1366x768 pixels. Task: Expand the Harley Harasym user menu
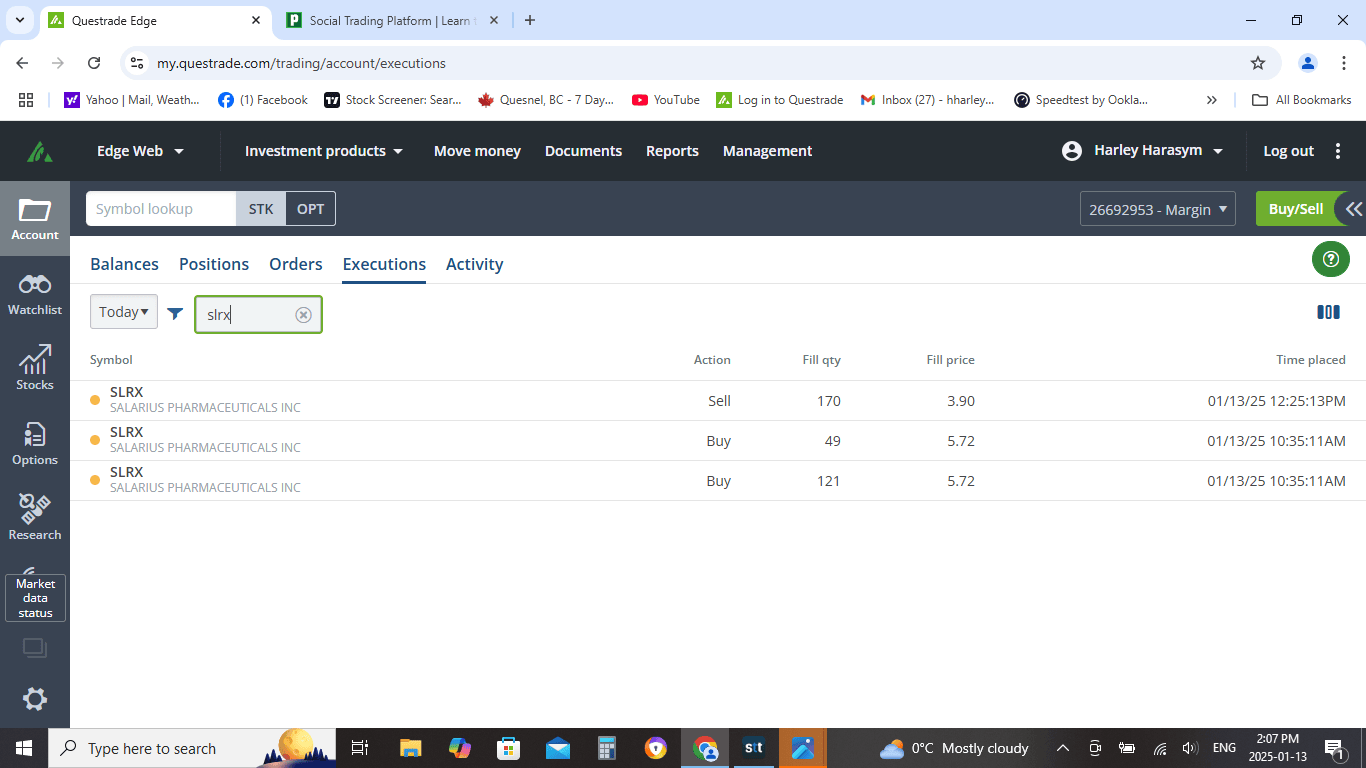tap(1143, 151)
